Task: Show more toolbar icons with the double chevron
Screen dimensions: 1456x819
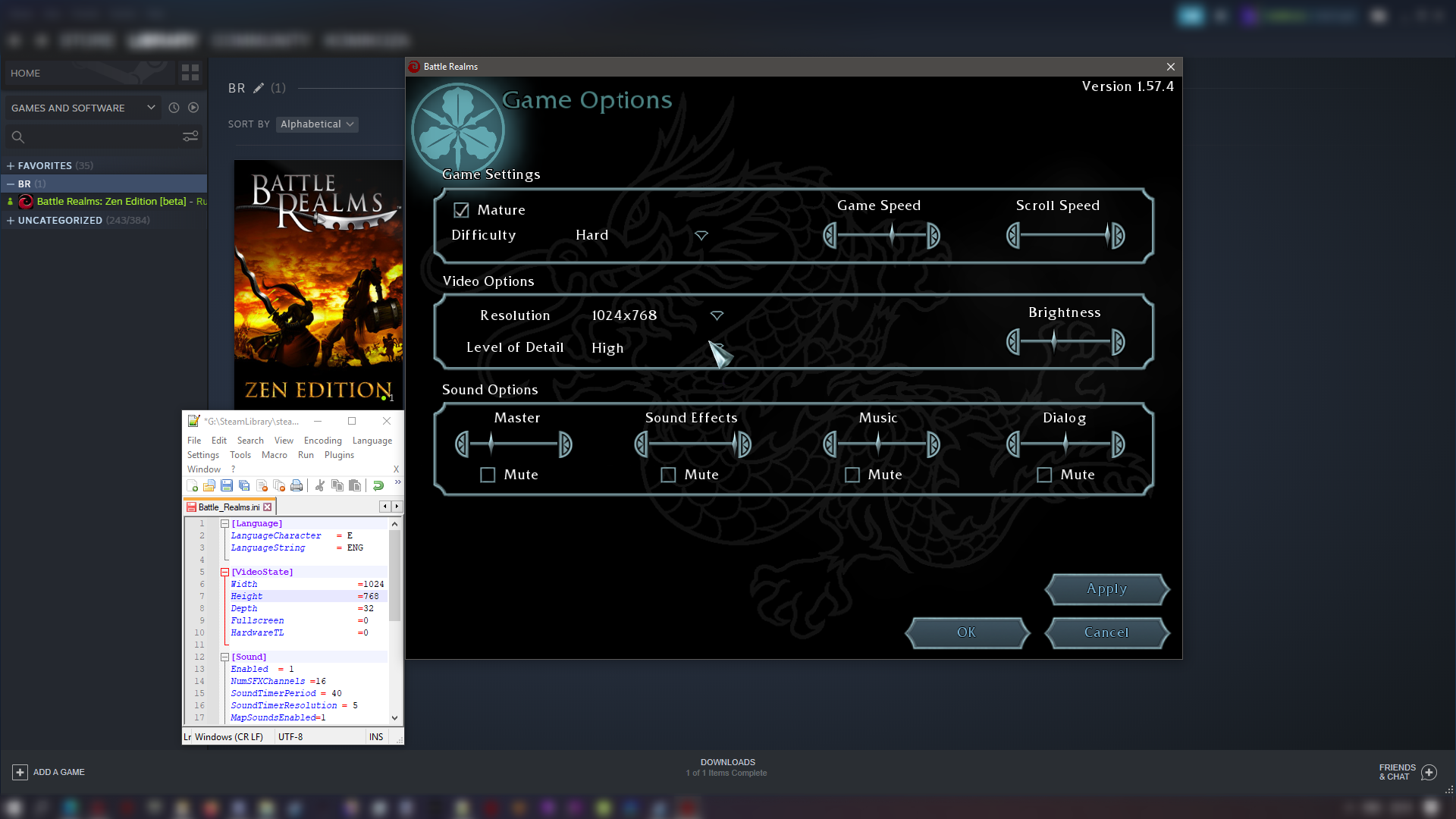Action: click(397, 482)
